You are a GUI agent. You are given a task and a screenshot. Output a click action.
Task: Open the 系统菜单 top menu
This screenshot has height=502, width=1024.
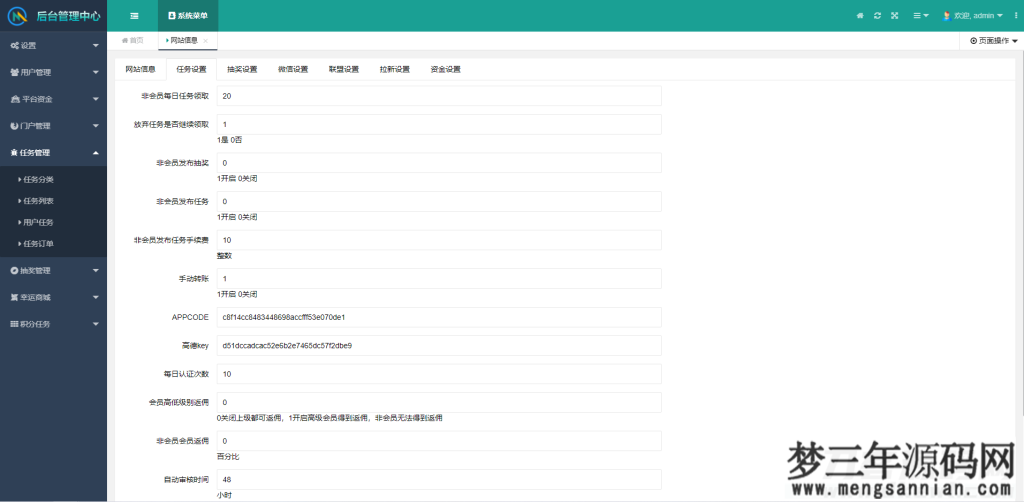[188, 16]
